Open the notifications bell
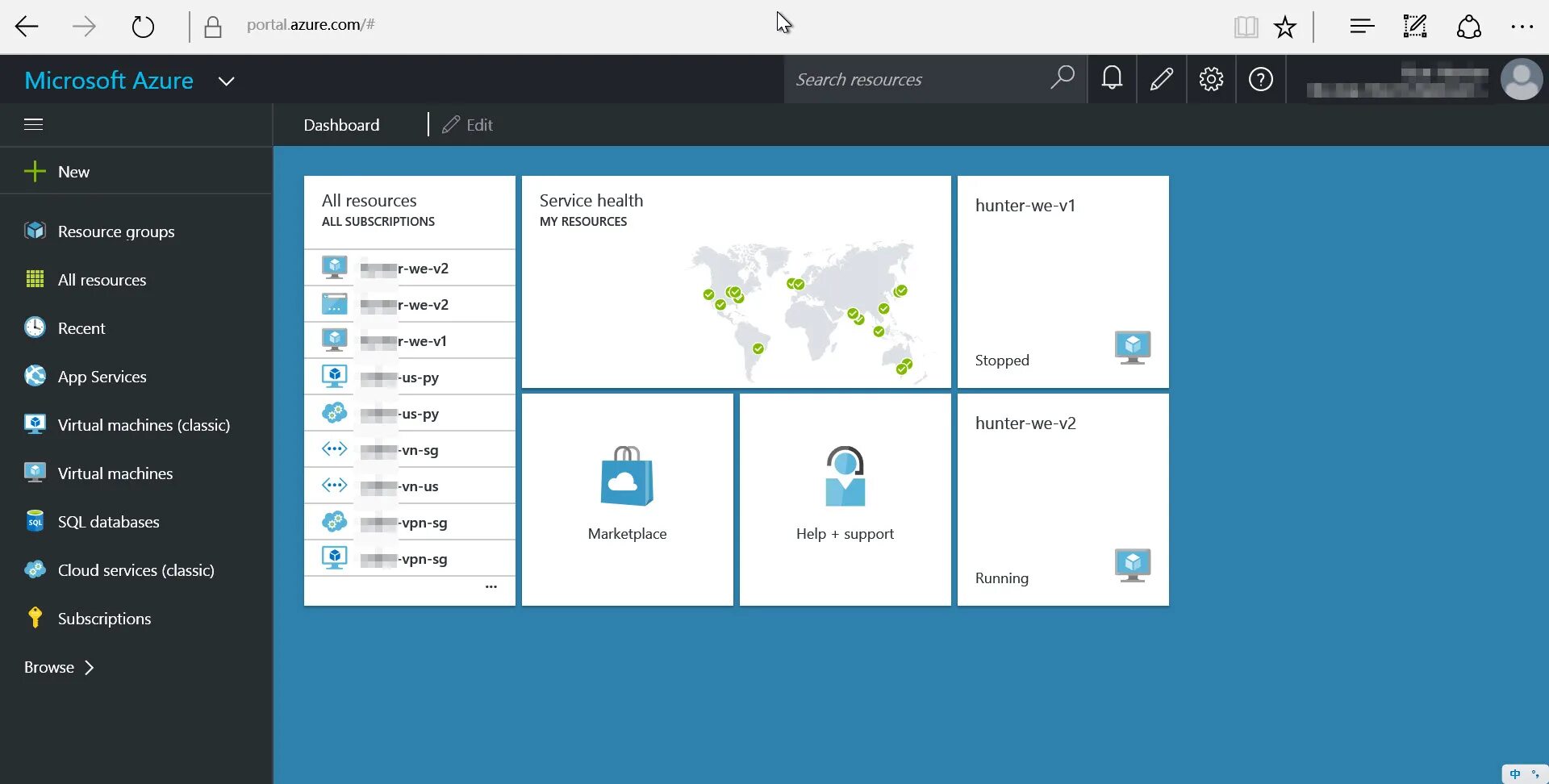Image resolution: width=1549 pixels, height=784 pixels. click(1112, 79)
